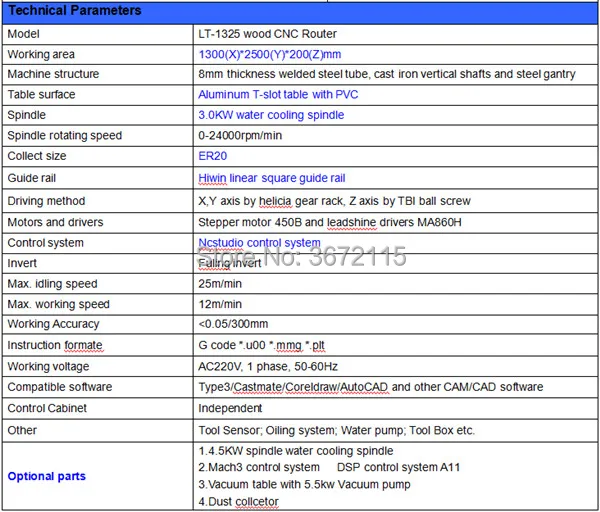Select the 'Control Cabinet' label
The image size is (600, 512).
pos(47,408)
